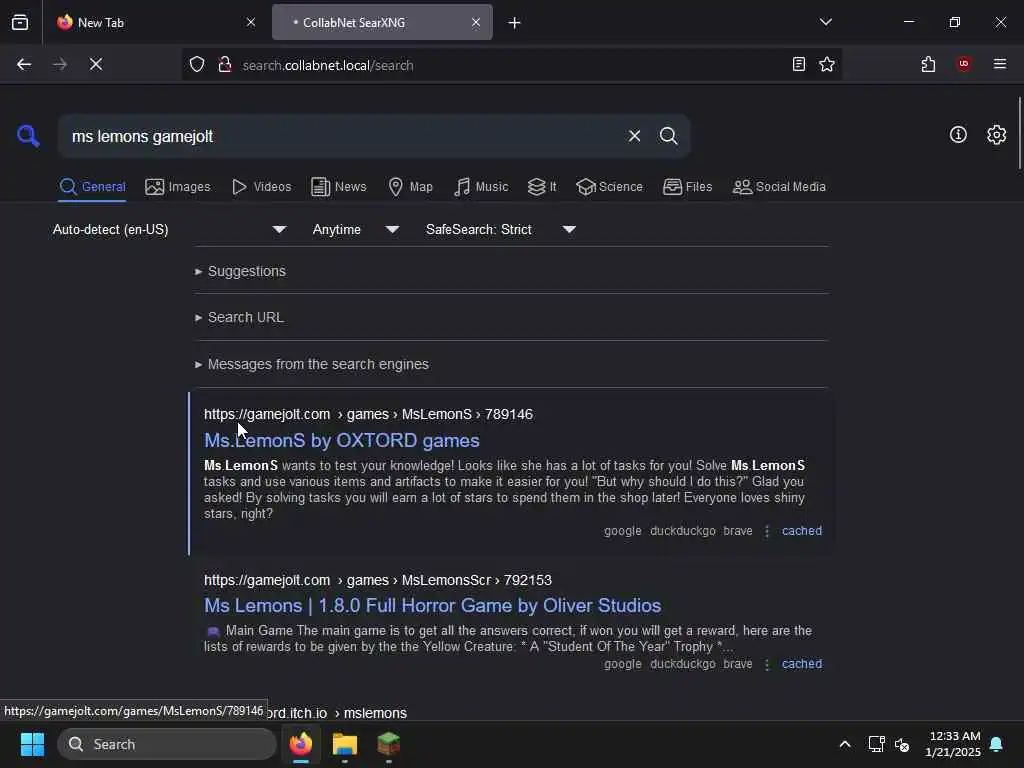Screen dimensions: 1024x768
Task: Click gamejolt.com URL of MsLemonsScr 792153
Action: tap(377, 581)
